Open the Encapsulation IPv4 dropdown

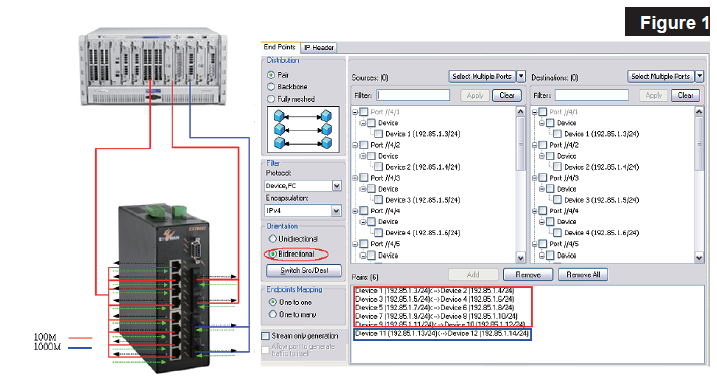tap(336, 210)
